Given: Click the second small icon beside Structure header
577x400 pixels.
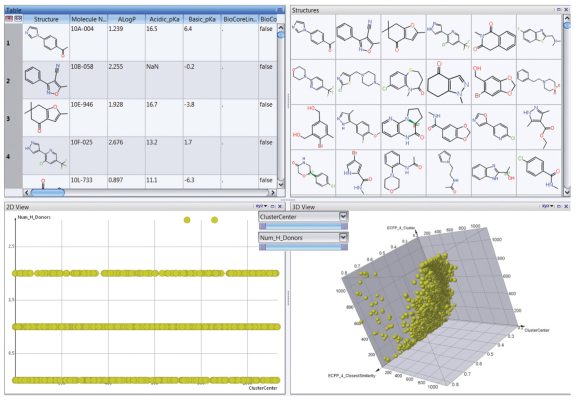Looking at the screenshot, I should tap(18, 18).
